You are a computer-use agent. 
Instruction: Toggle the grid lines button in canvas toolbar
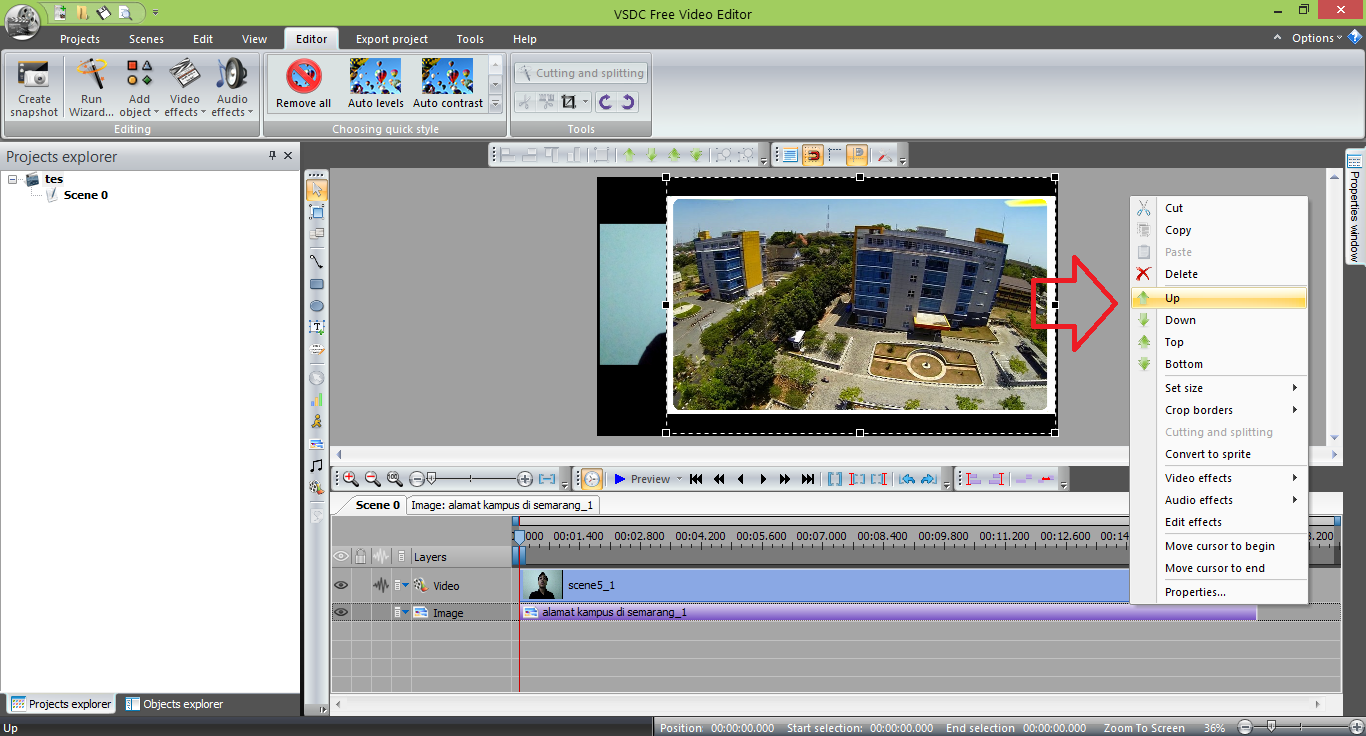tap(835, 155)
